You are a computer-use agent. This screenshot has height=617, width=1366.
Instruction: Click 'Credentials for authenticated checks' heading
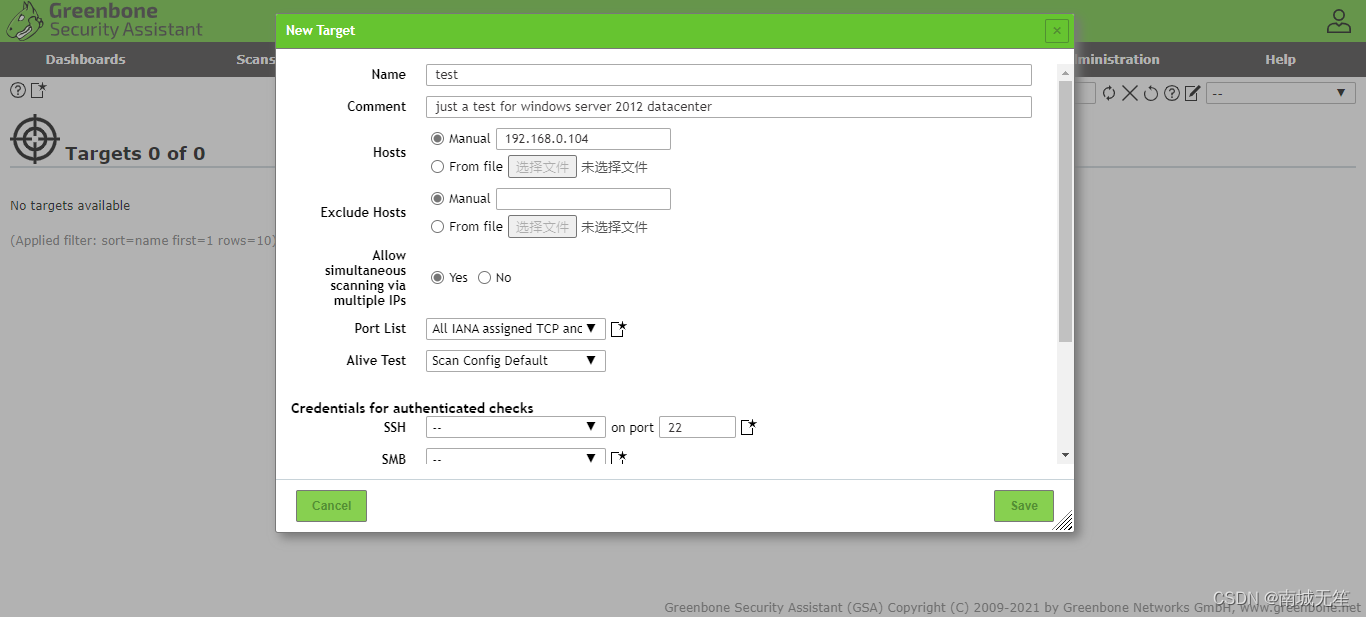(x=412, y=408)
